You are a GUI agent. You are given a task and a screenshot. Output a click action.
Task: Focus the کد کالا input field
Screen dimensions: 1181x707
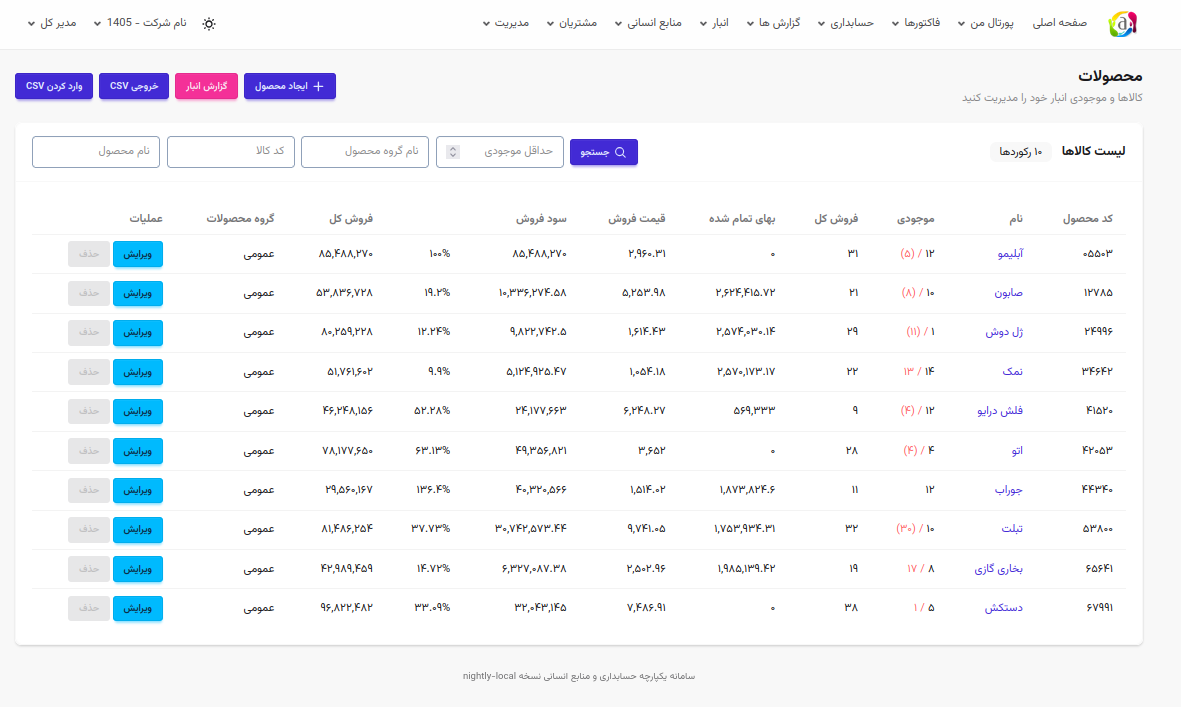click(x=230, y=152)
